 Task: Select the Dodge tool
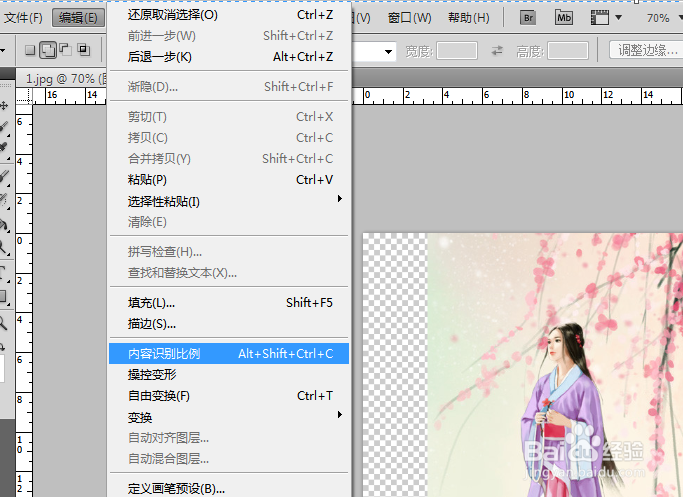click(x=4, y=247)
